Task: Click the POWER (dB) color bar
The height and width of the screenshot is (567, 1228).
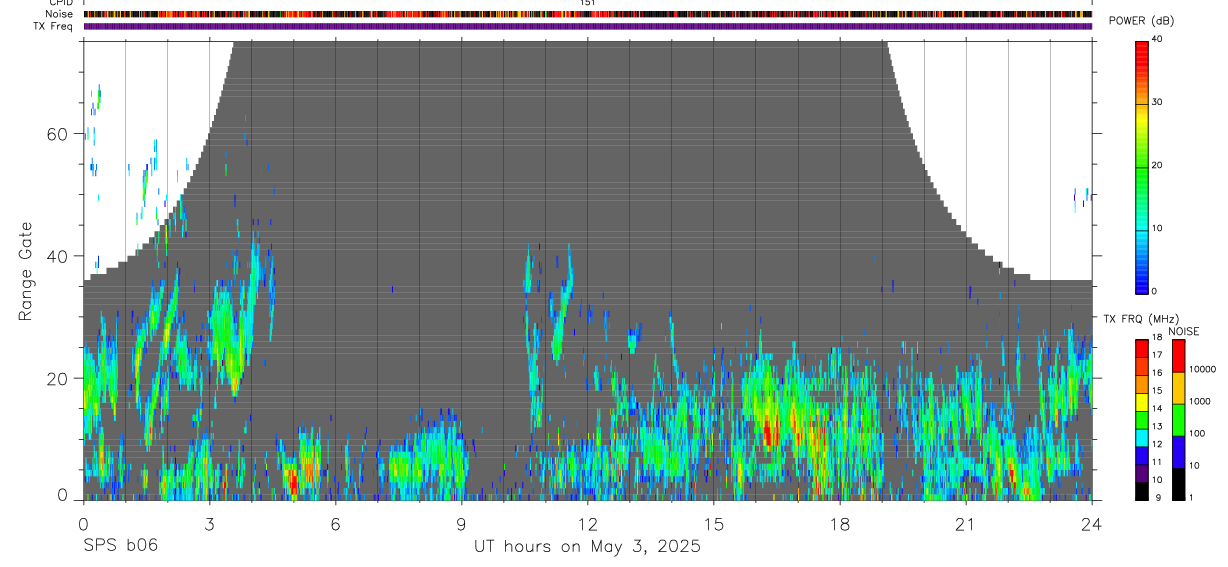Action: (1142, 166)
